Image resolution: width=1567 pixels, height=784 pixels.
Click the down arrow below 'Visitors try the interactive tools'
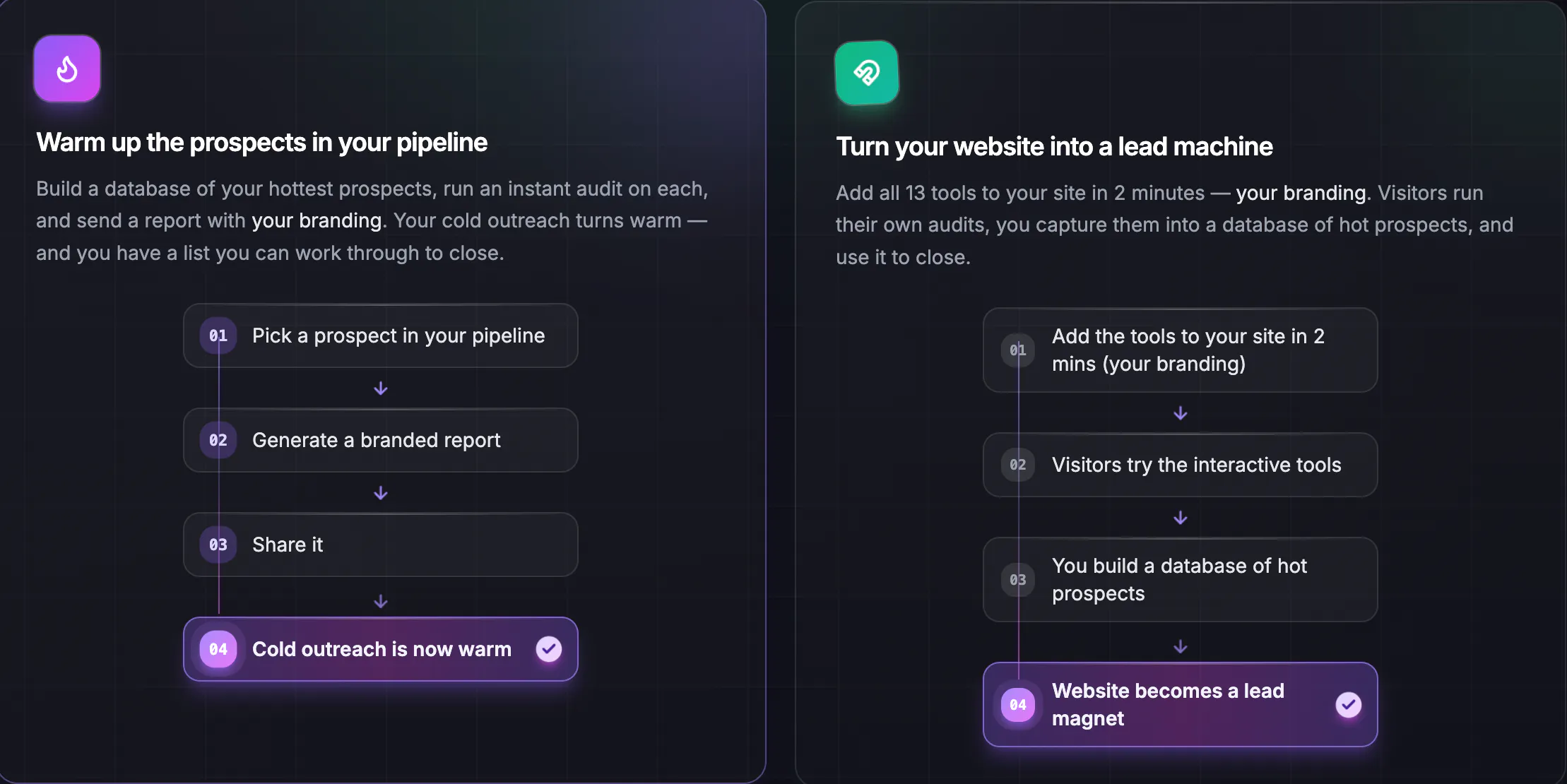tap(1181, 518)
